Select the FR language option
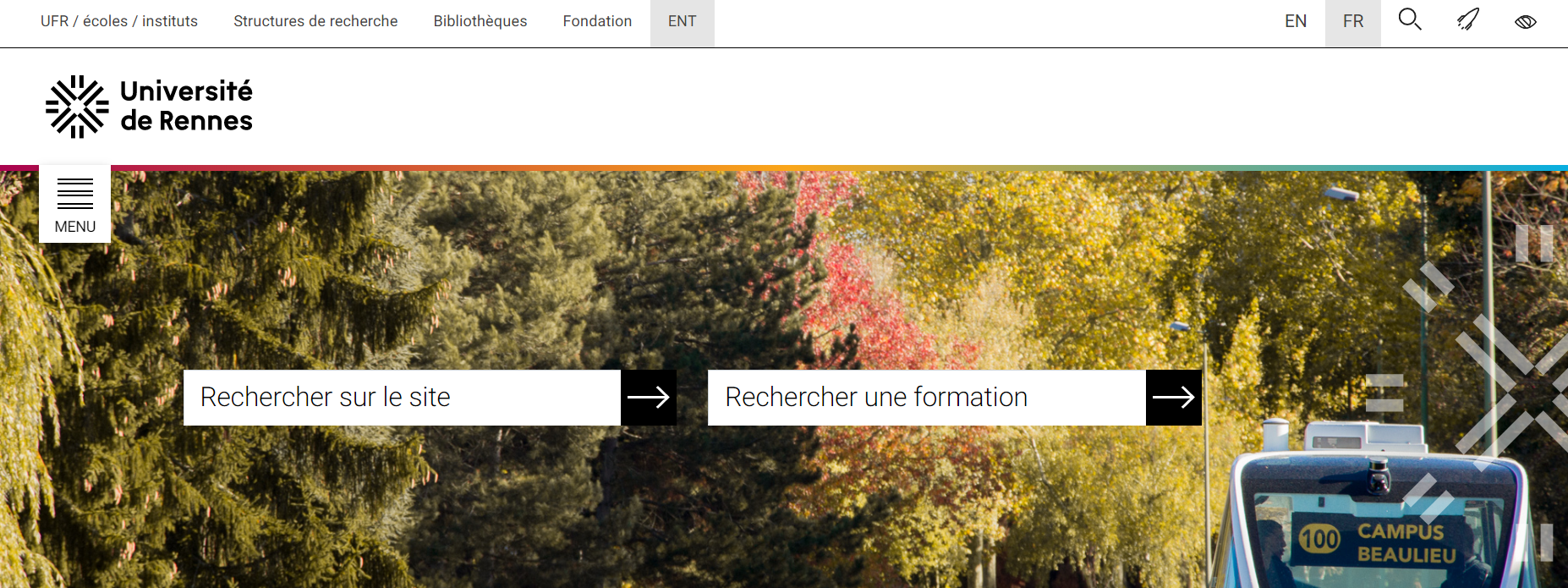 pos(1353,23)
